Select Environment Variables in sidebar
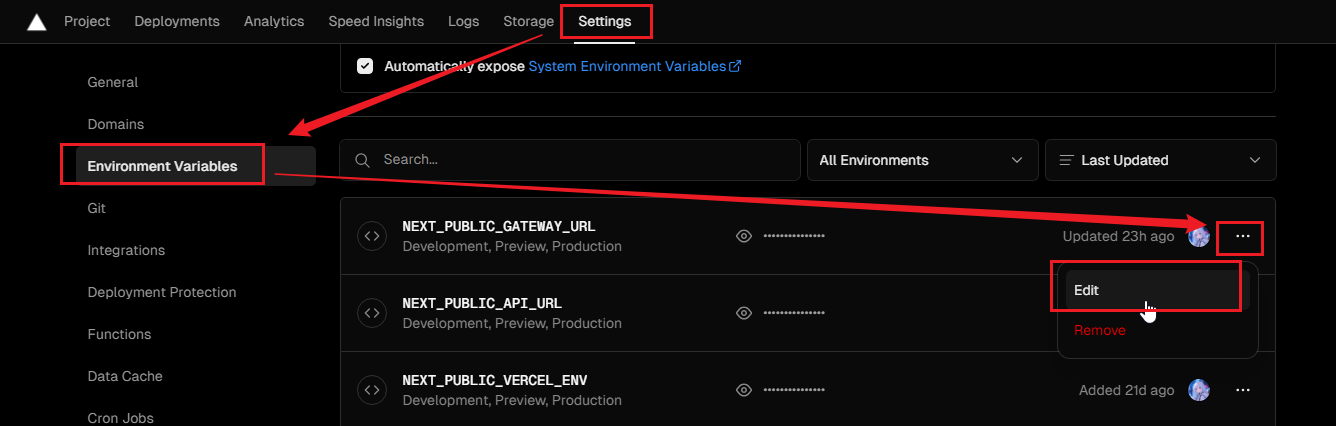The height and width of the screenshot is (426, 1336). pos(195,166)
